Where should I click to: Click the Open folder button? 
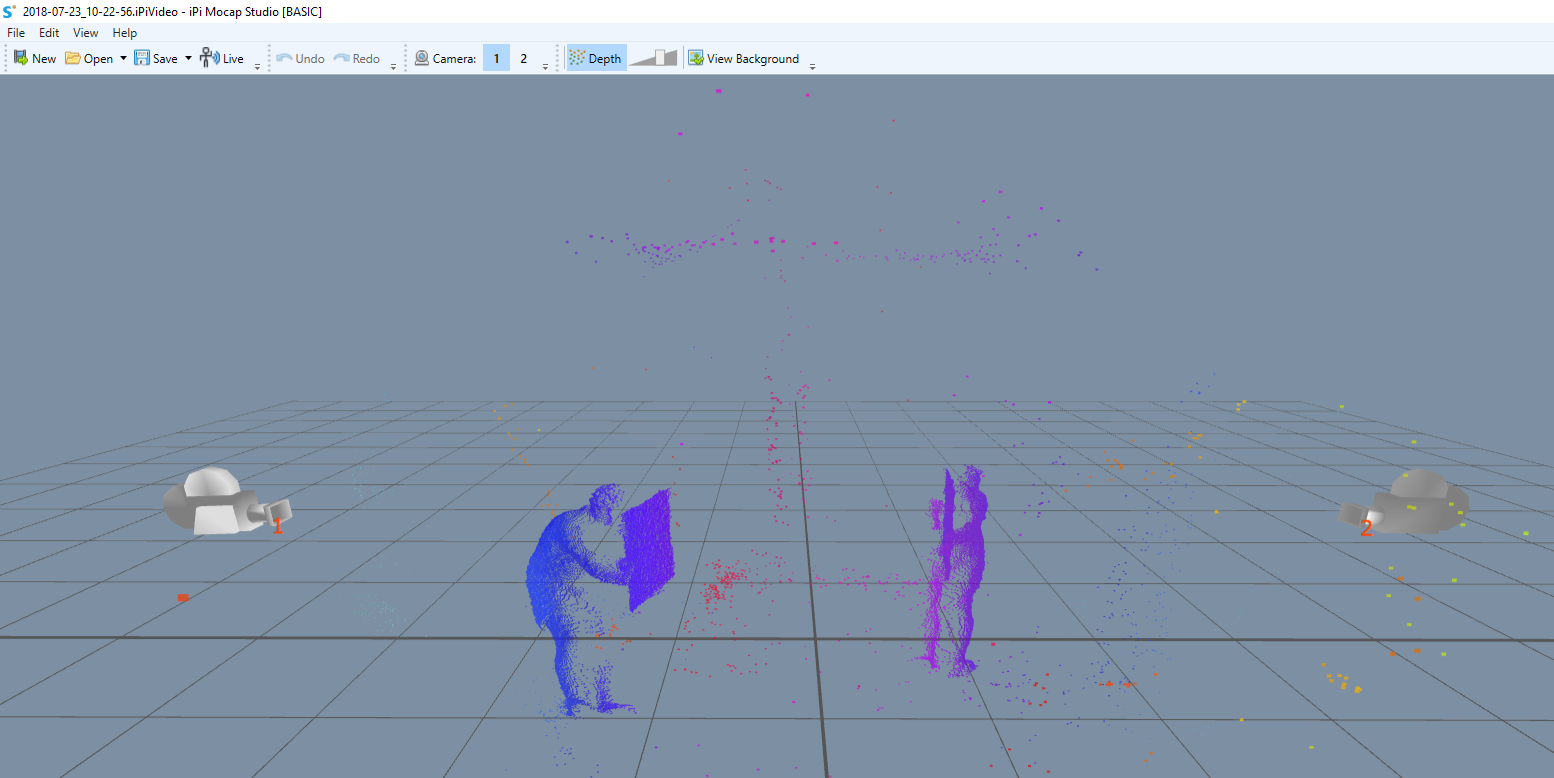click(89, 58)
